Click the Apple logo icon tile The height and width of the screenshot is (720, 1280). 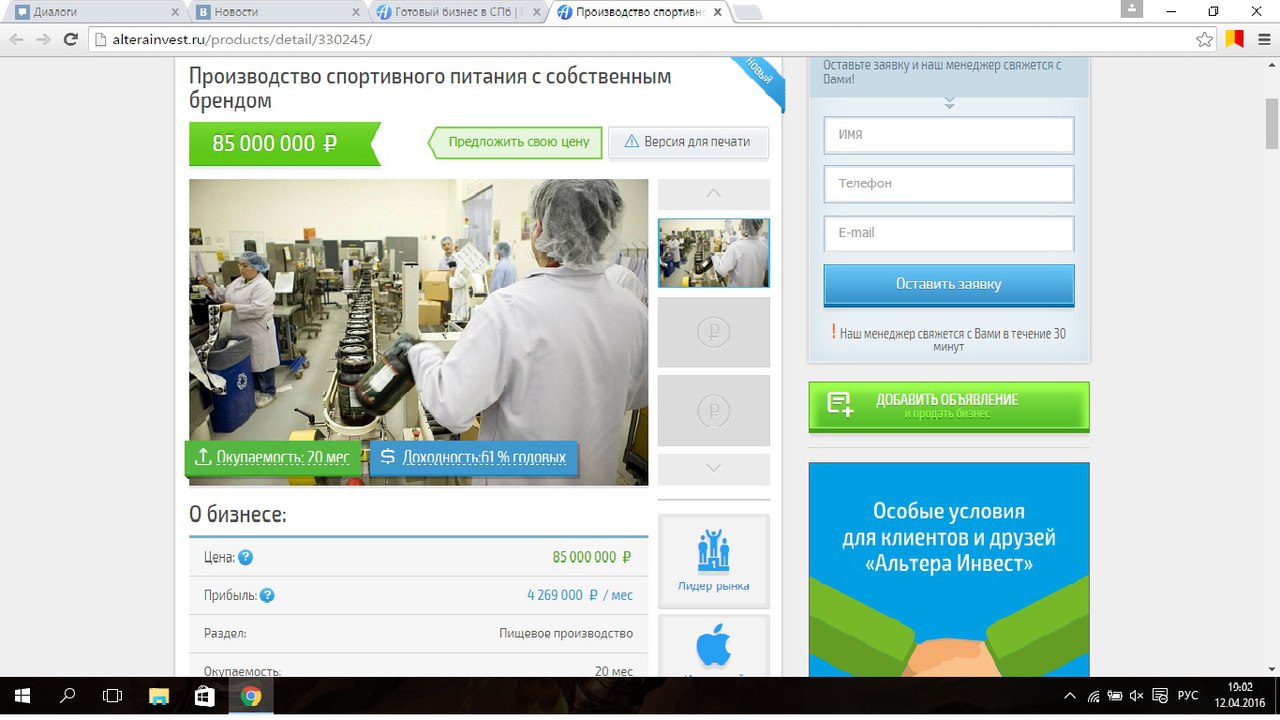click(x=713, y=646)
